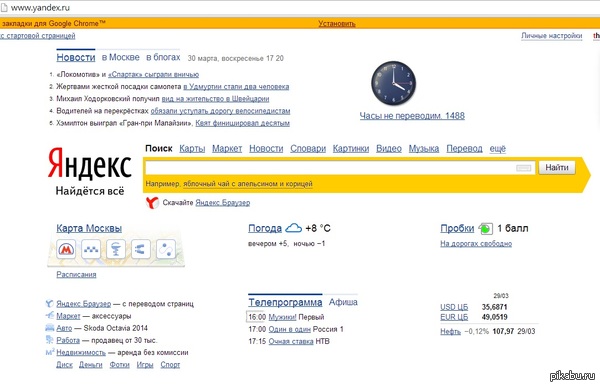Open the pharmacy icon under Карта Москвы
Screen dimensions: 600x387
[116, 249]
